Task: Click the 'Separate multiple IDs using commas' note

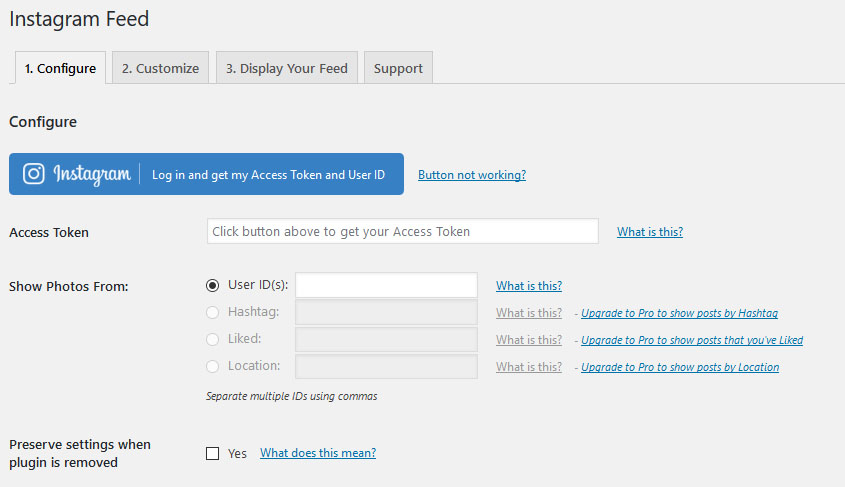Action: (292, 396)
